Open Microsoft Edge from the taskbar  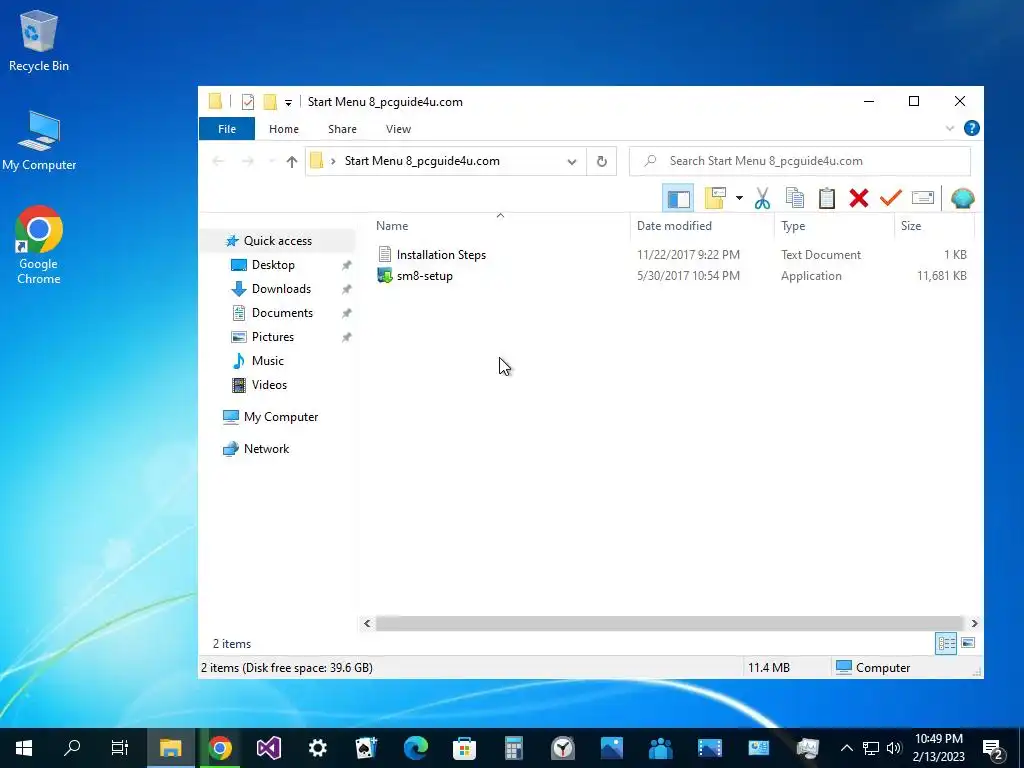415,748
